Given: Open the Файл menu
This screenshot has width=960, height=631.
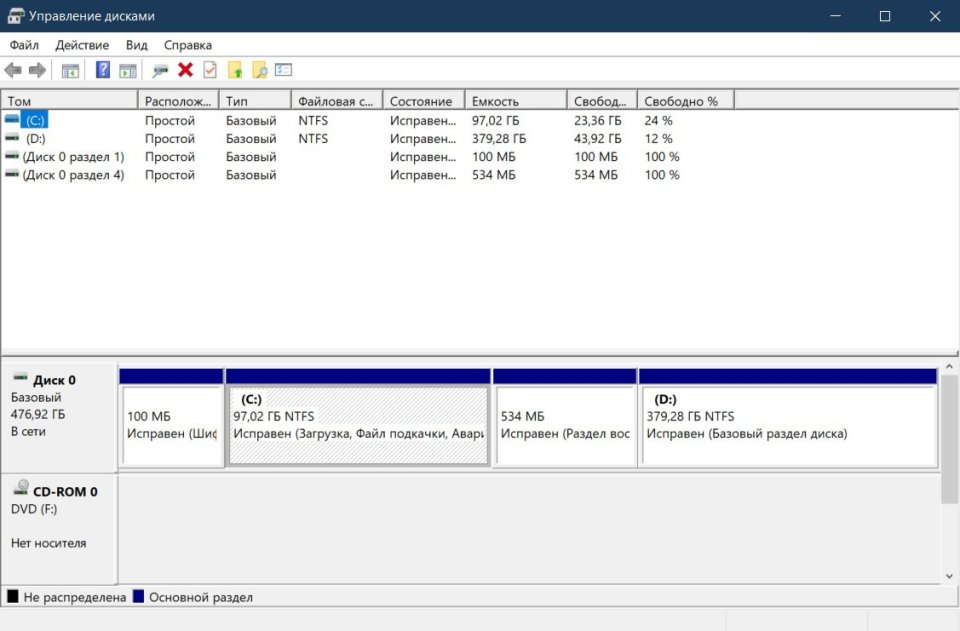Looking at the screenshot, I should (x=24, y=45).
